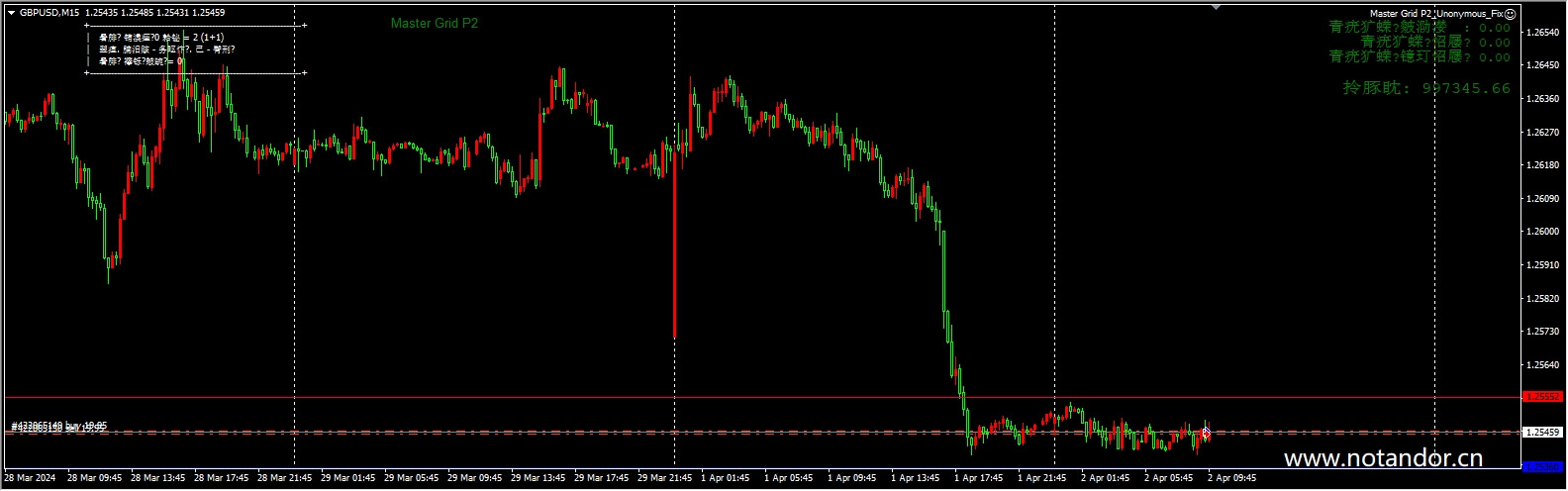Click the 28 Mar 21:45 time label
1568x491 pixels.
285,478
